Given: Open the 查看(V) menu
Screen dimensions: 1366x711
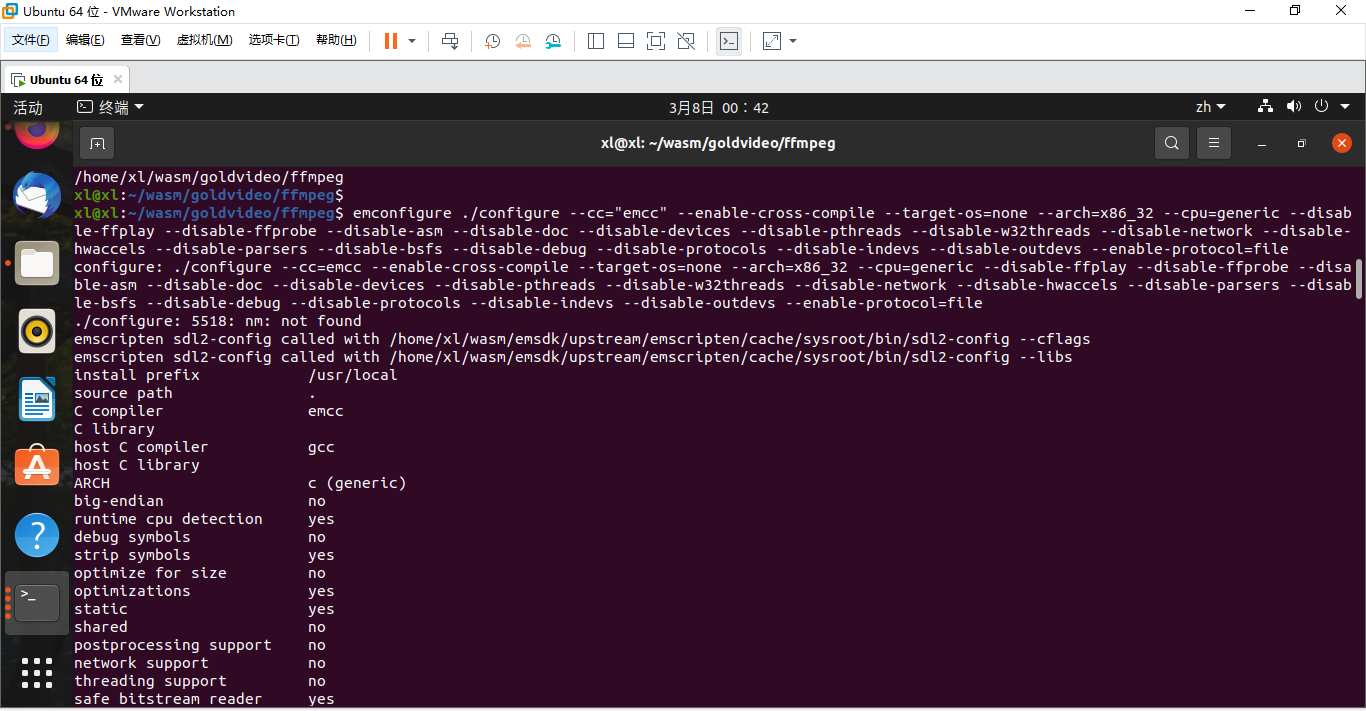Looking at the screenshot, I should [140, 40].
